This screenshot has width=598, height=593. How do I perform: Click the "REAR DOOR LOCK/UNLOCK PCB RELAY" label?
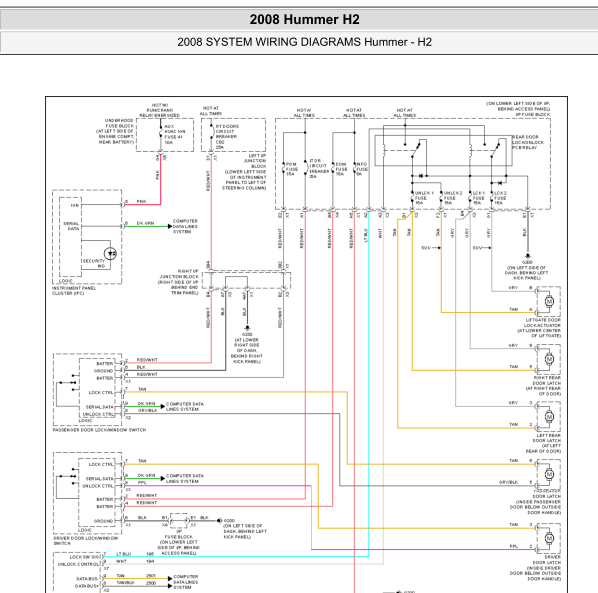pyautogui.click(x=528, y=142)
